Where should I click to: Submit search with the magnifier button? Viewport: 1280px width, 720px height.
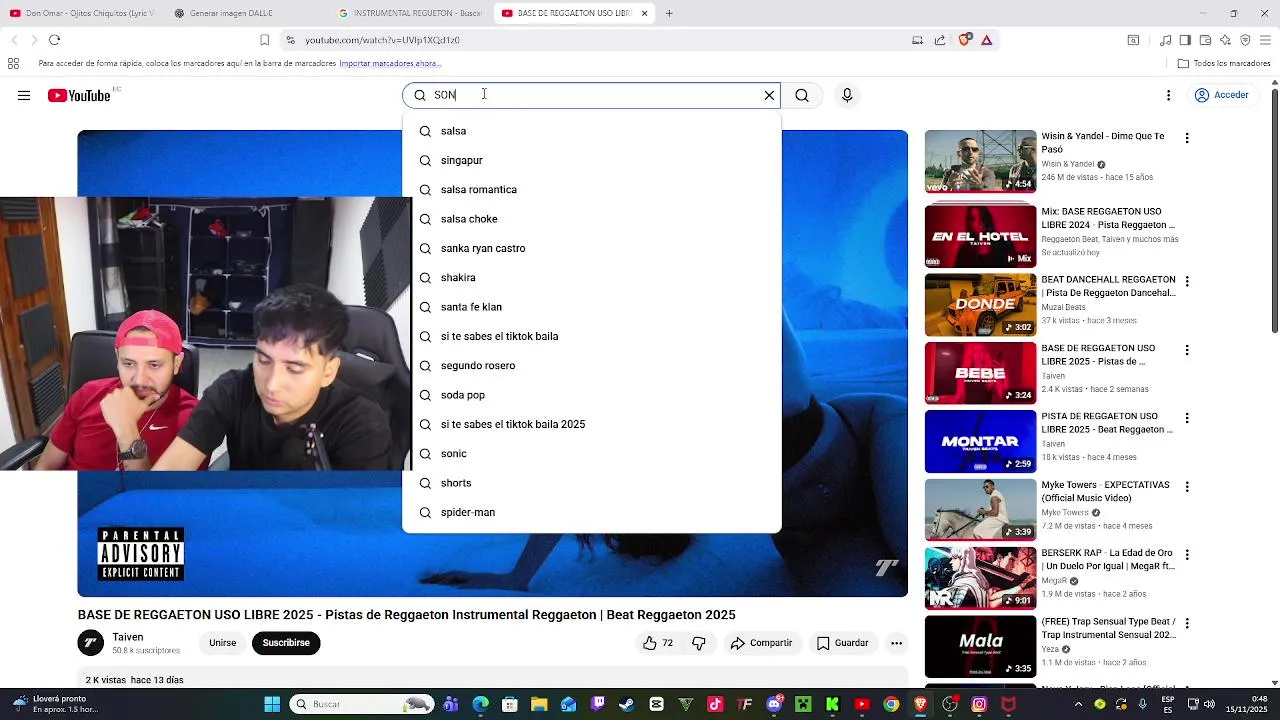[x=802, y=95]
